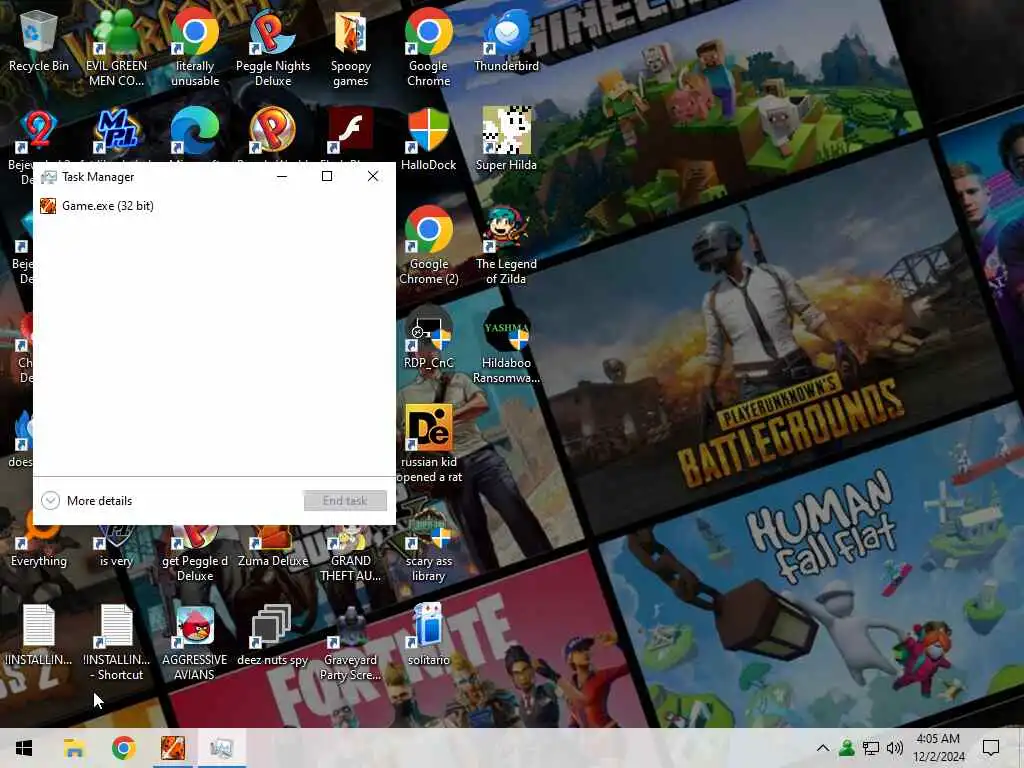Select the Super Hilda desktop icon
Image resolution: width=1024 pixels, height=768 pixels.
coord(506,140)
